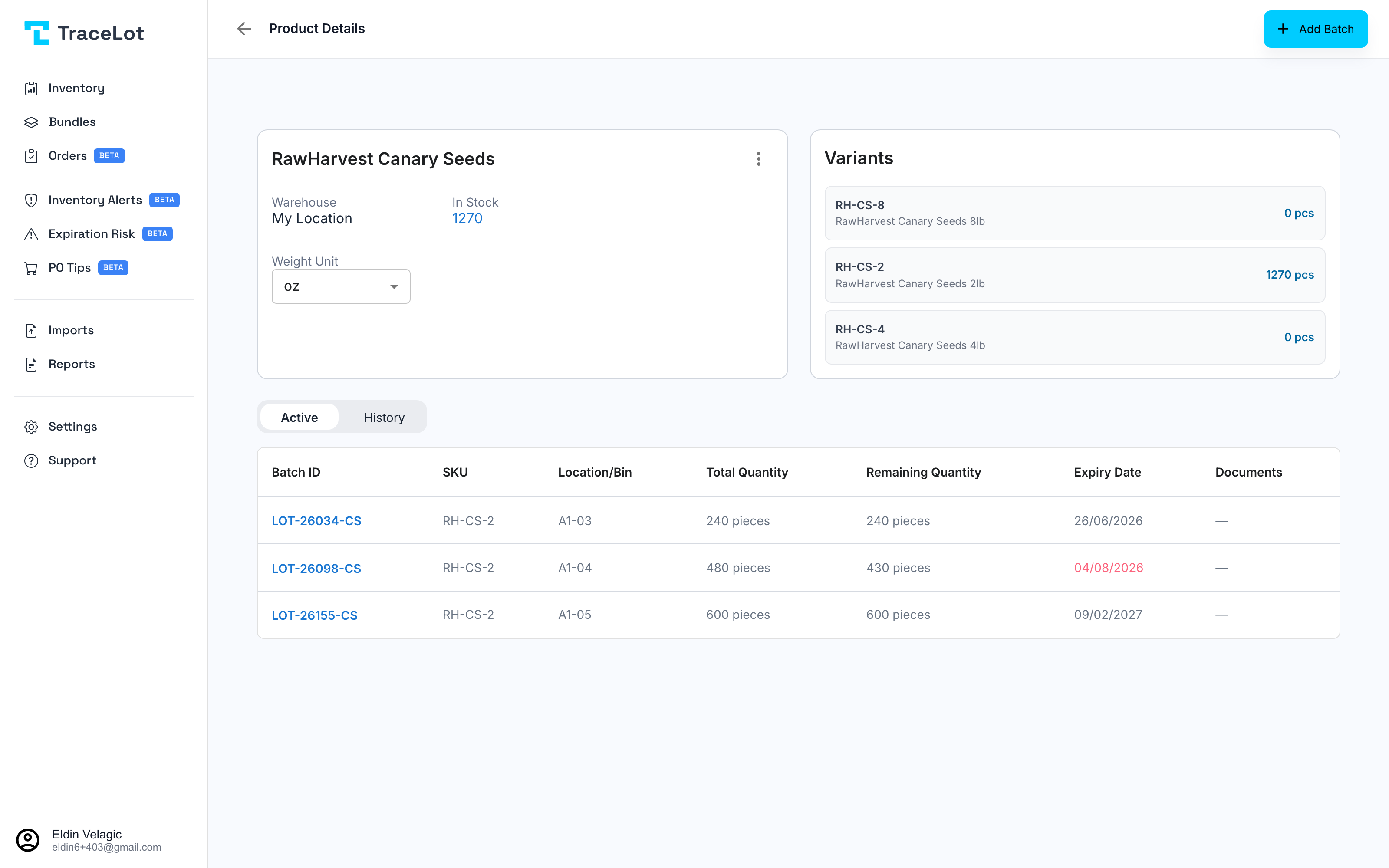Open Expiration Risk warning triangle icon

click(31, 234)
